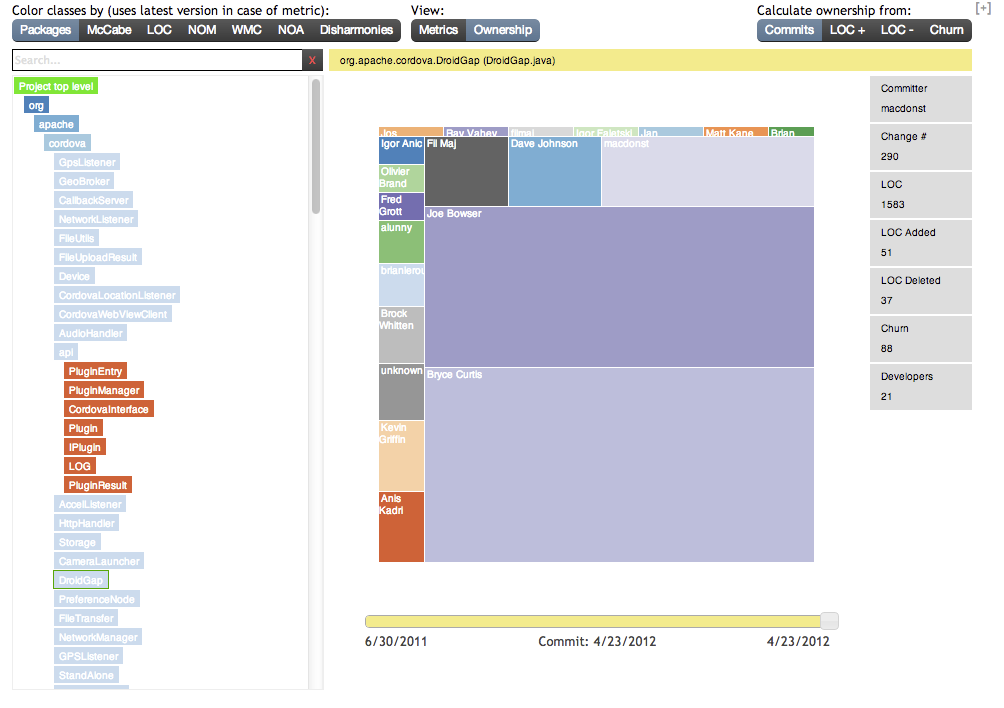Color classes by Disharmonies

[356, 30]
